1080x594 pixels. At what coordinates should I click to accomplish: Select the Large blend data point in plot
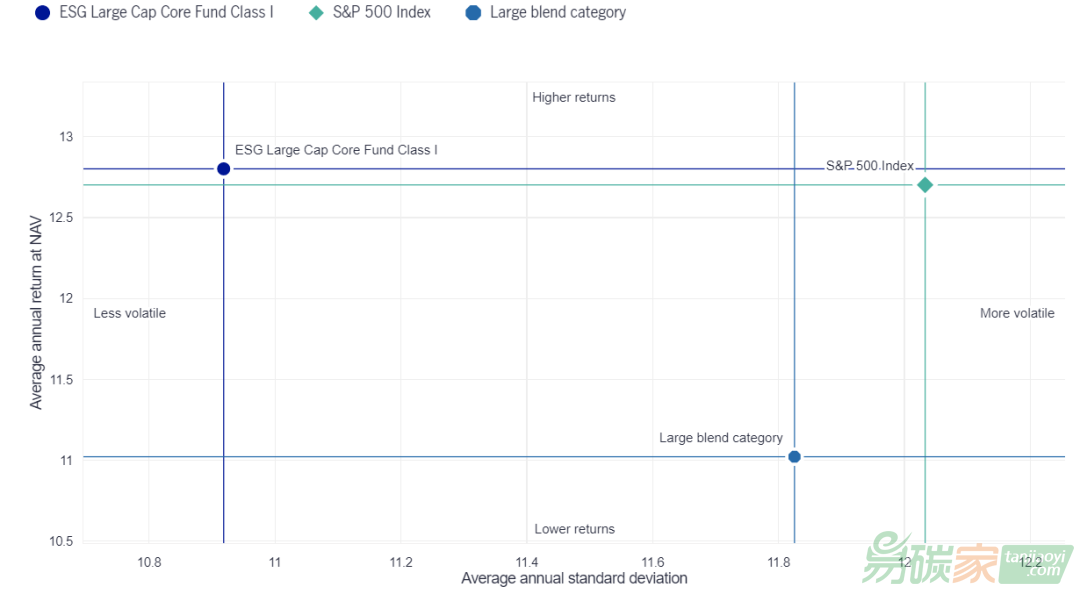(794, 457)
